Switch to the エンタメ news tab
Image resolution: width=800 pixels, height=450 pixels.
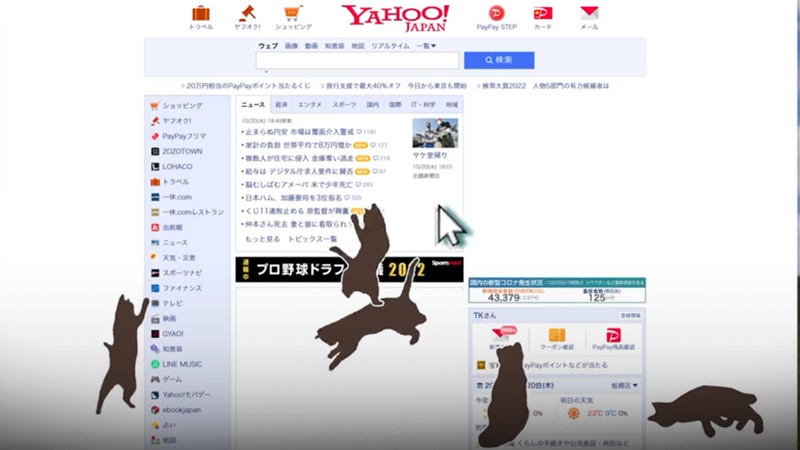pos(310,105)
